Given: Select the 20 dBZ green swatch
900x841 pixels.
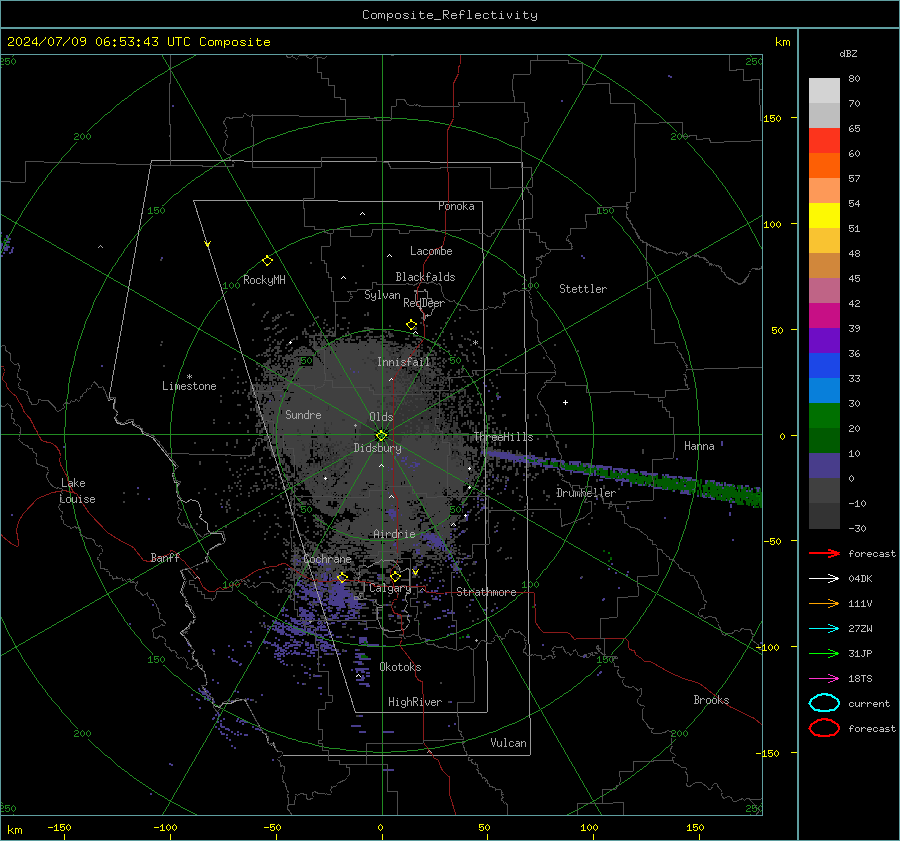Looking at the screenshot, I should [x=824, y=440].
